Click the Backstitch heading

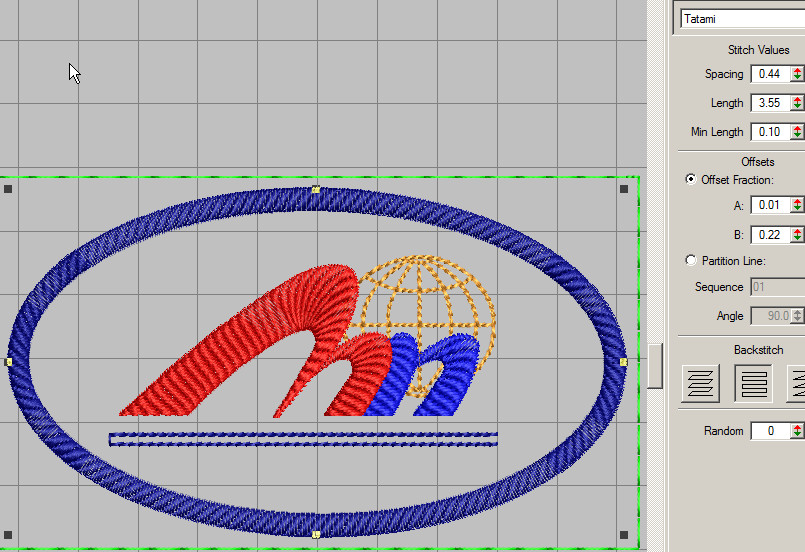click(x=758, y=350)
